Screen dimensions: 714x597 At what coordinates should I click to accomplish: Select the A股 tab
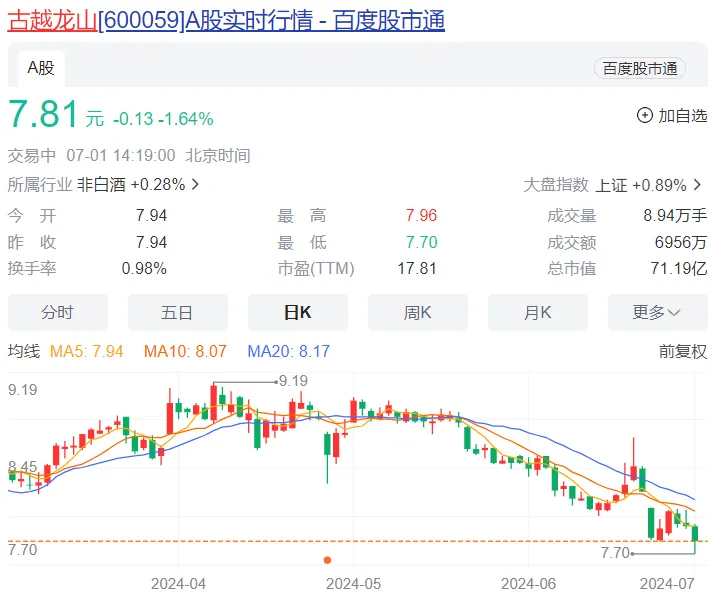click(x=41, y=68)
